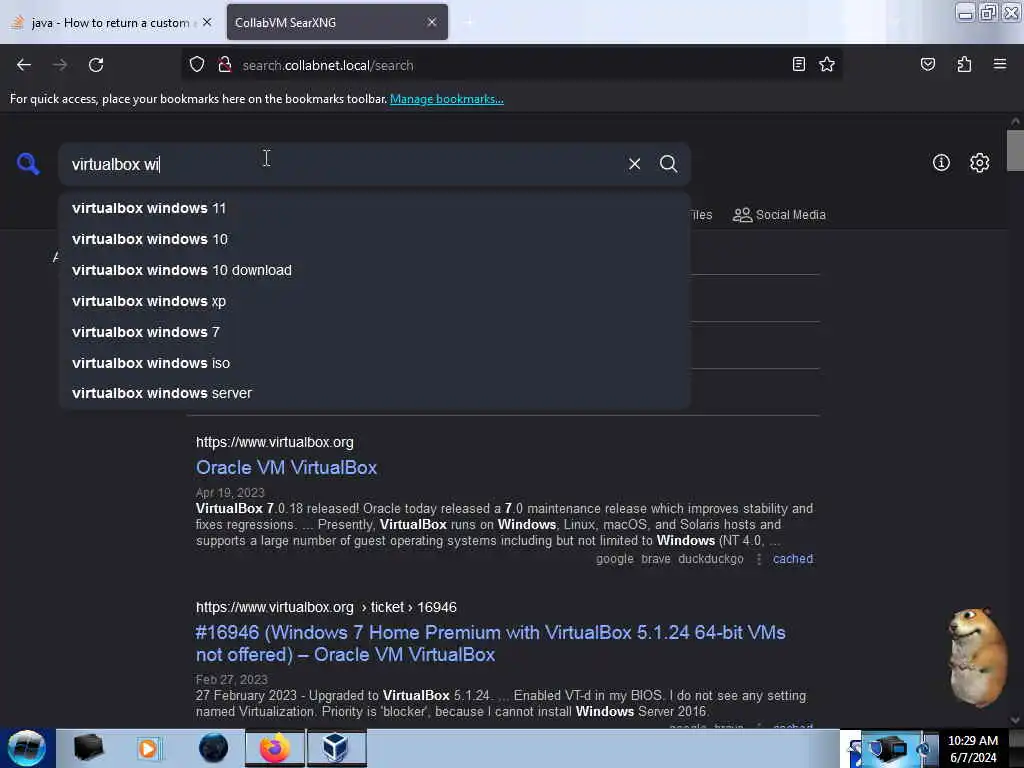The width and height of the screenshot is (1024, 768).
Task: Open the #16946 Windows 7 ticket result
Action: click(x=490, y=643)
